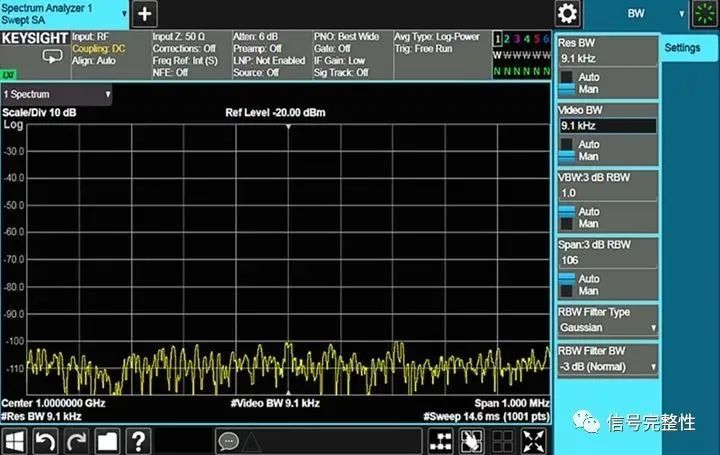720x455 pixels.
Task: Toggle full screen display icon
Action: [534, 440]
